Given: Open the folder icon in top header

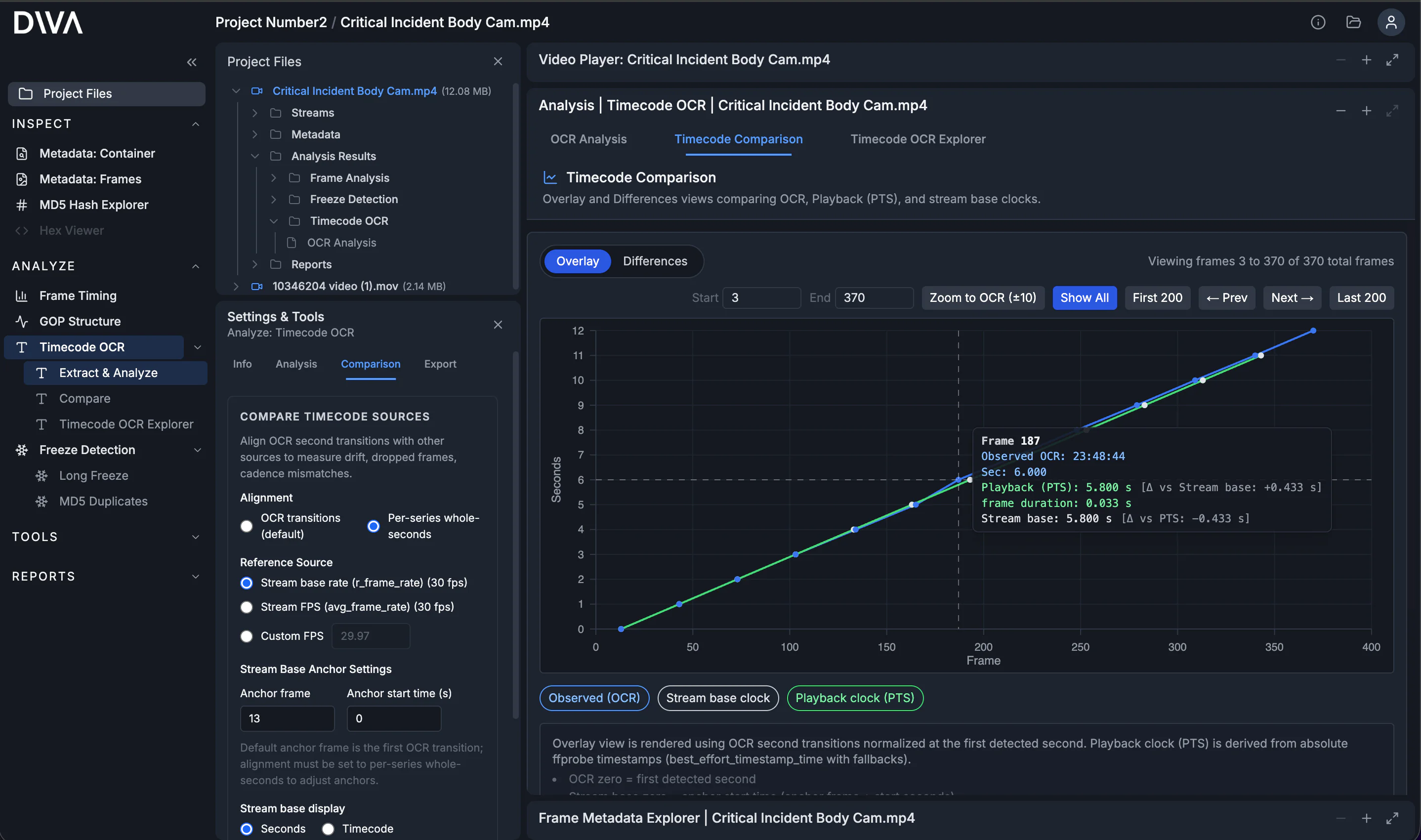Looking at the screenshot, I should [x=1353, y=22].
